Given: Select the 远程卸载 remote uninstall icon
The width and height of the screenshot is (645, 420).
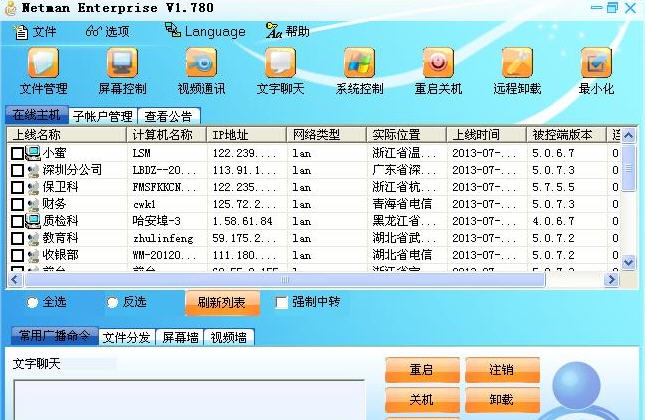Looking at the screenshot, I should 517,63.
